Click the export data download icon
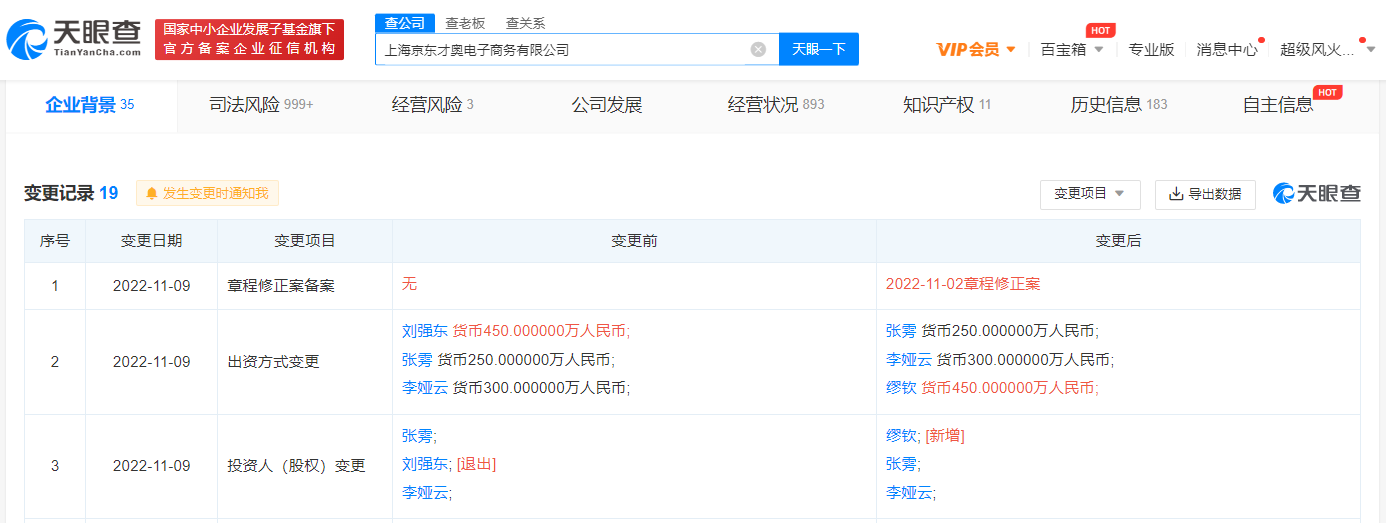Image resolution: width=1386 pixels, height=523 pixels. click(1177, 194)
